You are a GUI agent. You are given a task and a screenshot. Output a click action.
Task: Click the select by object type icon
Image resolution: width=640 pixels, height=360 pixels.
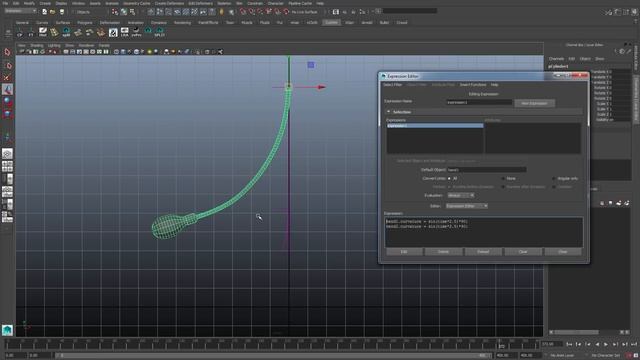pyautogui.click(x=124, y=12)
